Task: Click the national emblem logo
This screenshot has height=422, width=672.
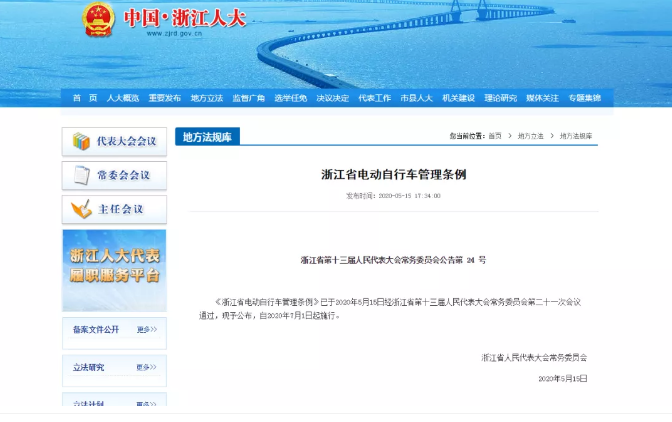Action: pyautogui.click(x=98, y=20)
